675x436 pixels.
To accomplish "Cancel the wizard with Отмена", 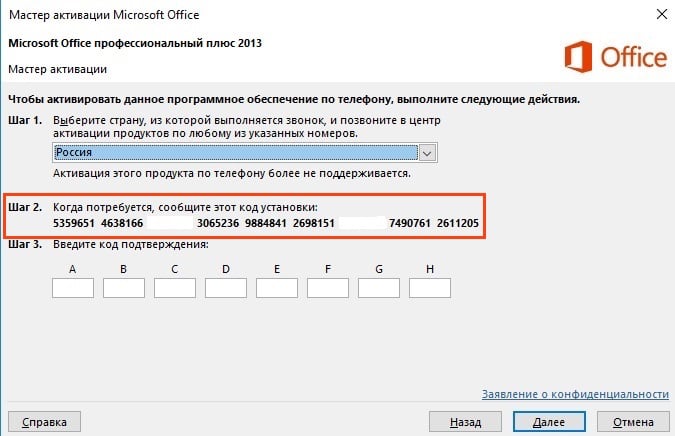I will click(633, 422).
